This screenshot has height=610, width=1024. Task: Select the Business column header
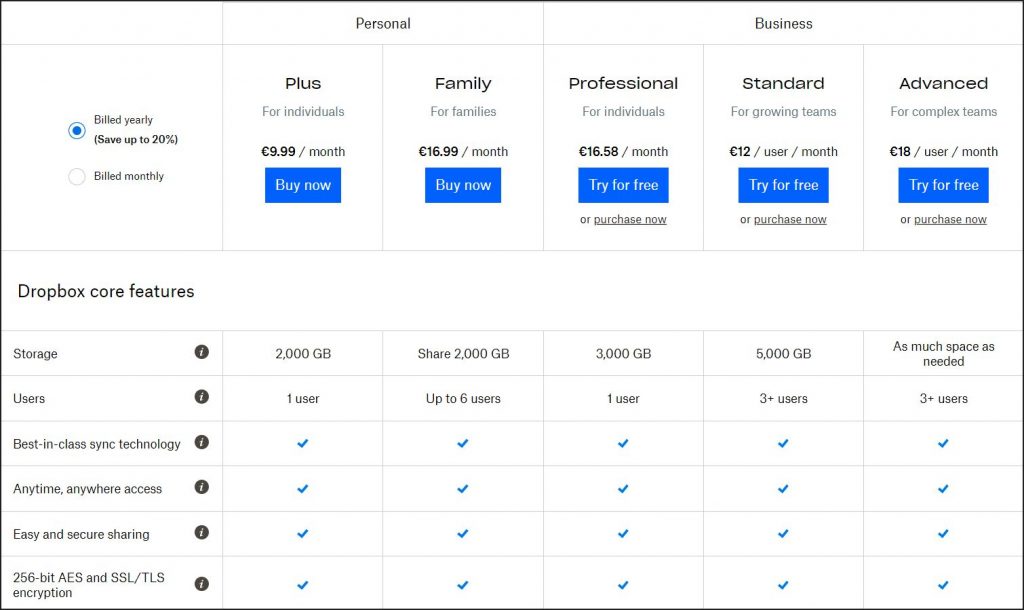point(784,24)
